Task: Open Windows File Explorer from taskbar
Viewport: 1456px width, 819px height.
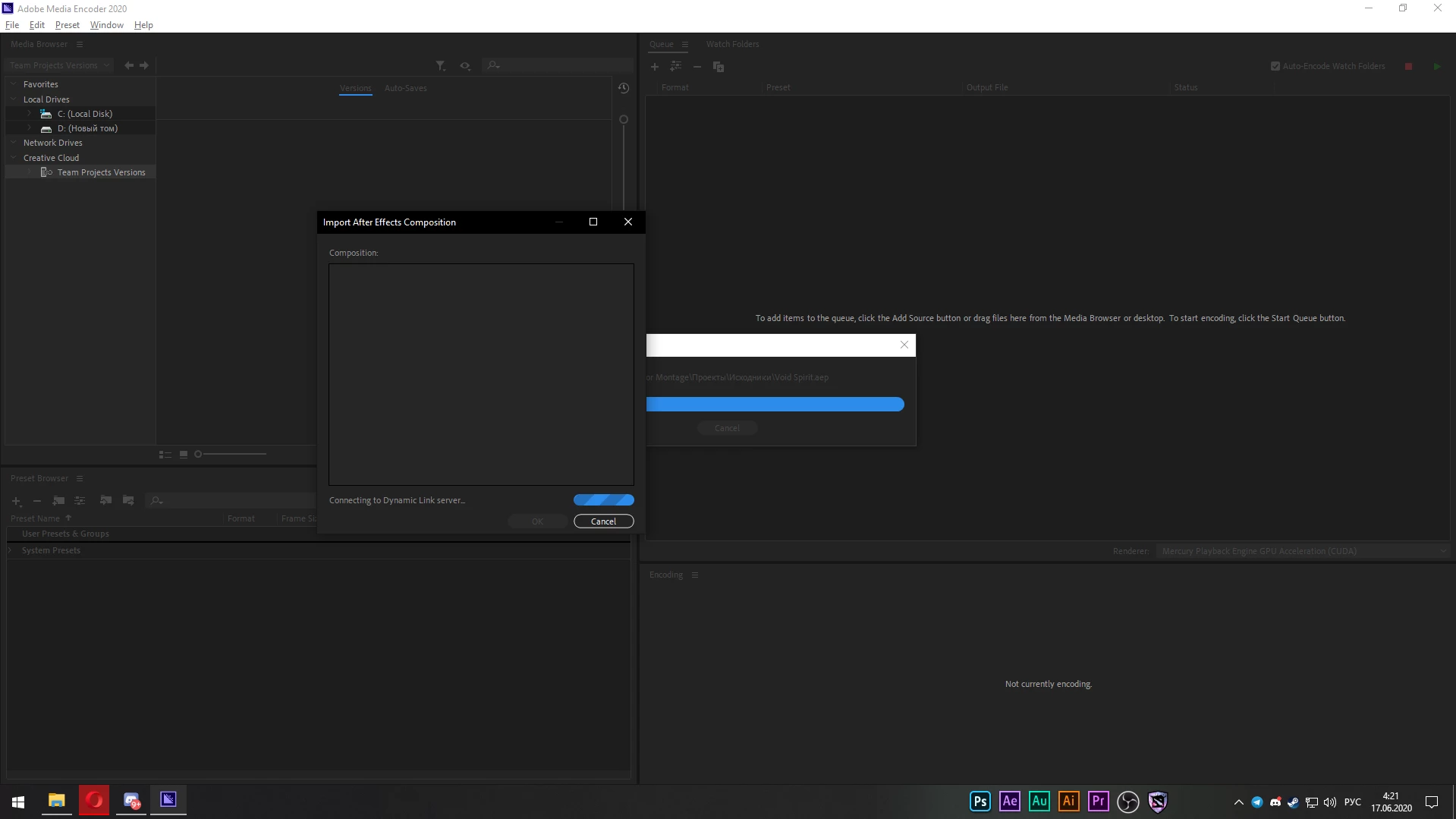Action: (57, 801)
